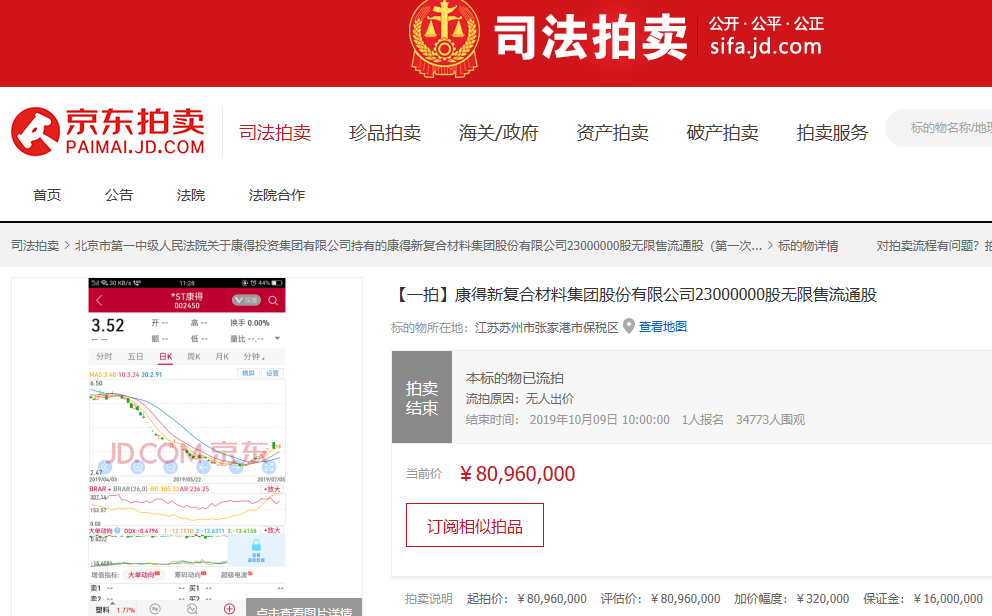Click the grey 拍卖结束 status badge
992x616 pixels.
pyautogui.click(x=422, y=397)
